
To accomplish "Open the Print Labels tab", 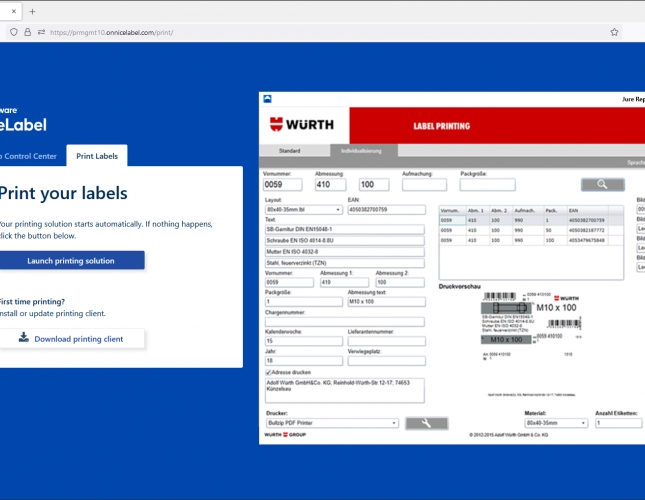I will point(97,156).
